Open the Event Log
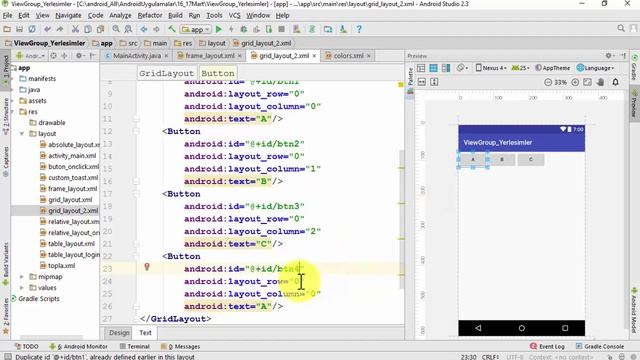This screenshot has height=360, width=640. click(547, 347)
